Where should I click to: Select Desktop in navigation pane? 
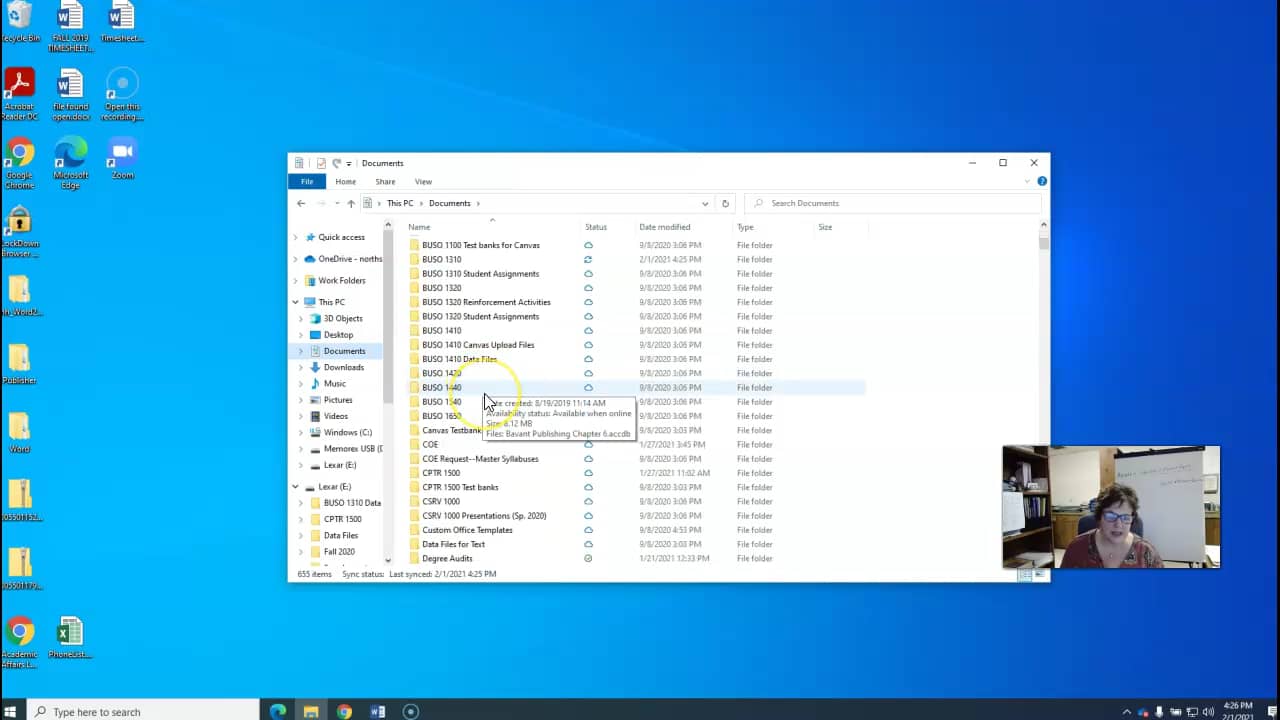click(338, 335)
